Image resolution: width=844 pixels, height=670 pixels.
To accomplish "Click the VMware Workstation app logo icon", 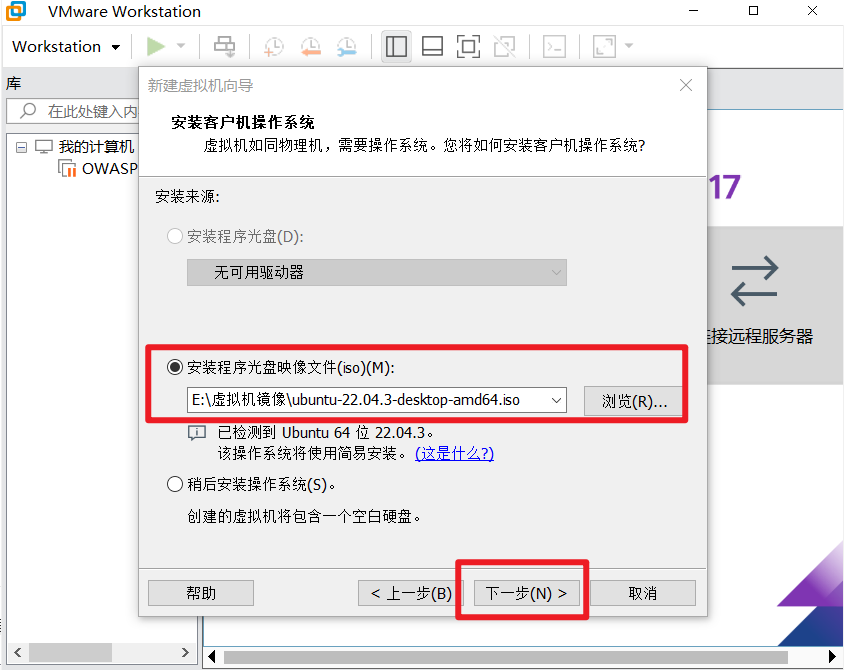I will [x=16, y=11].
